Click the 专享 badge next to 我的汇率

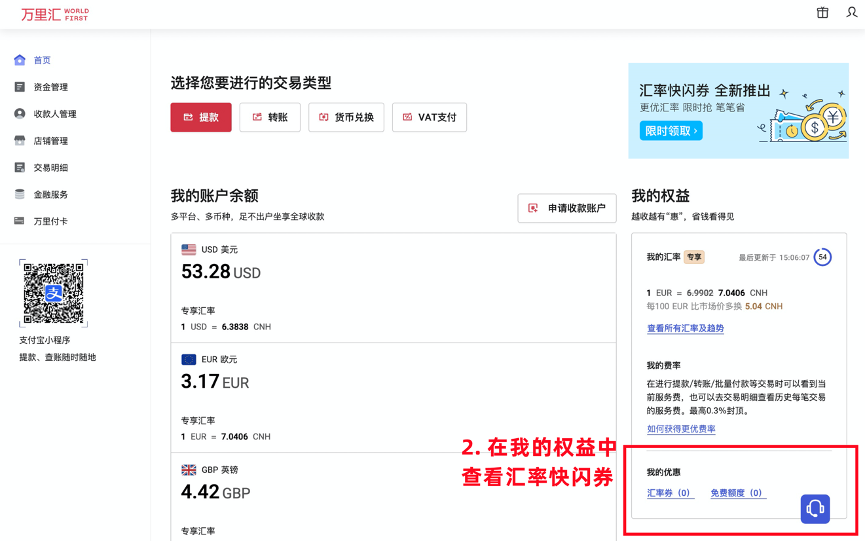pyautogui.click(x=694, y=257)
